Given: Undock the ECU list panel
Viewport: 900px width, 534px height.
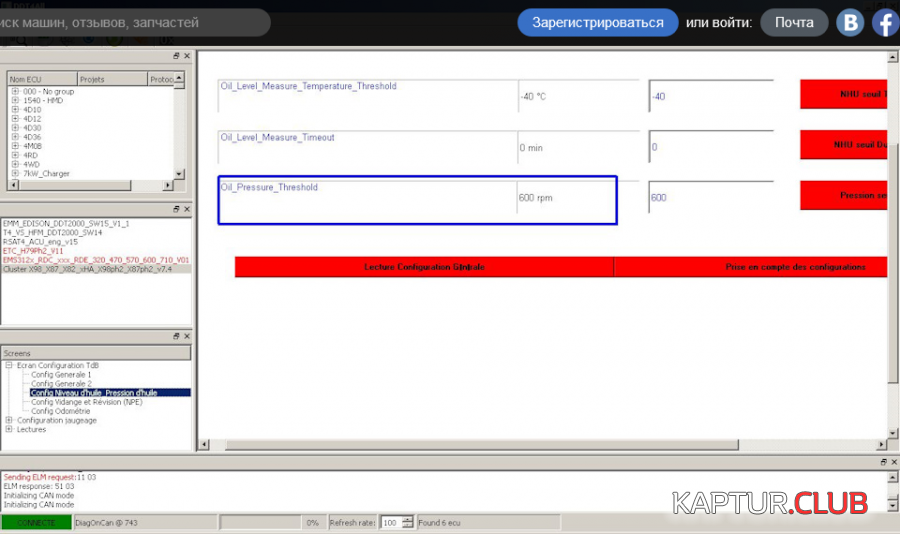Looking at the screenshot, I should coord(176,56).
